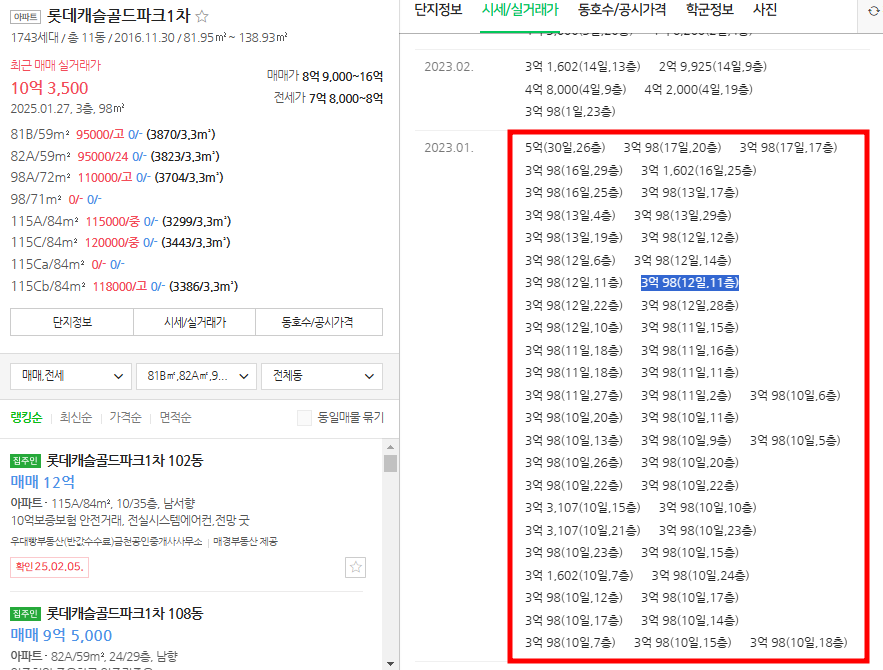This screenshot has height=670, width=883.
Task: Select the 98/71m² area row
Action: (x=56, y=199)
